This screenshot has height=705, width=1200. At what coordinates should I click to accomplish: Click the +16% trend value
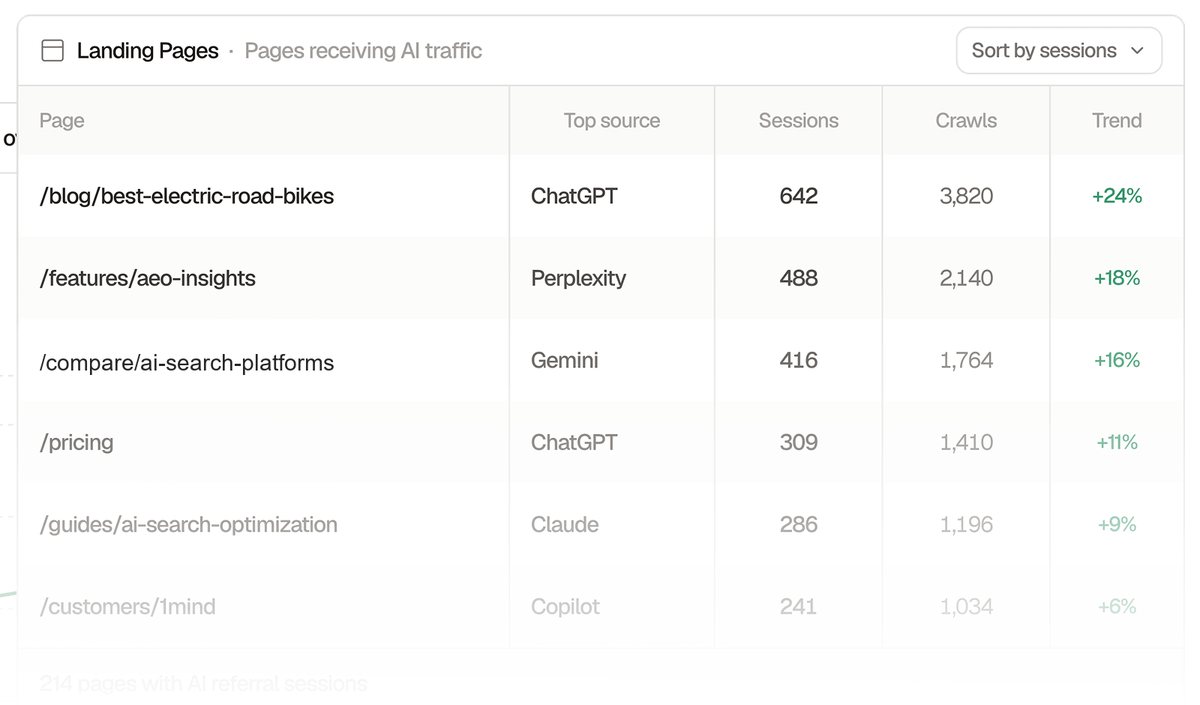(1117, 360)
